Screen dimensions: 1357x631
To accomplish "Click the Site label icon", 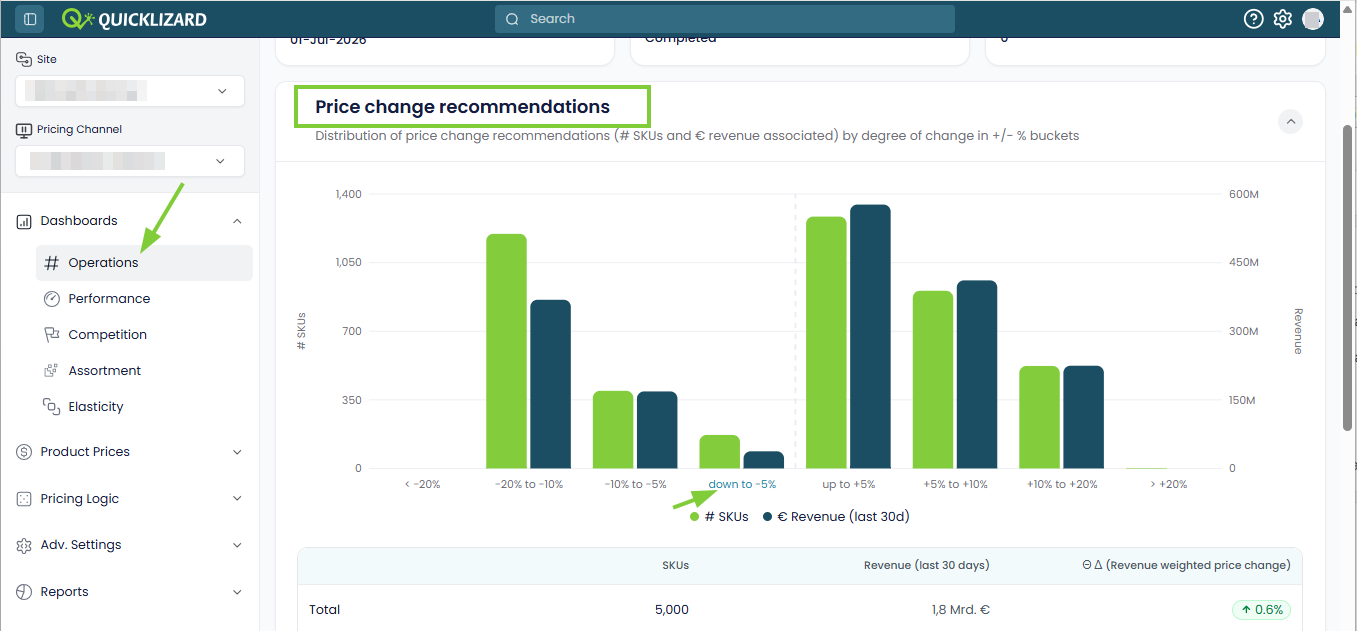I will coord(24,59).
